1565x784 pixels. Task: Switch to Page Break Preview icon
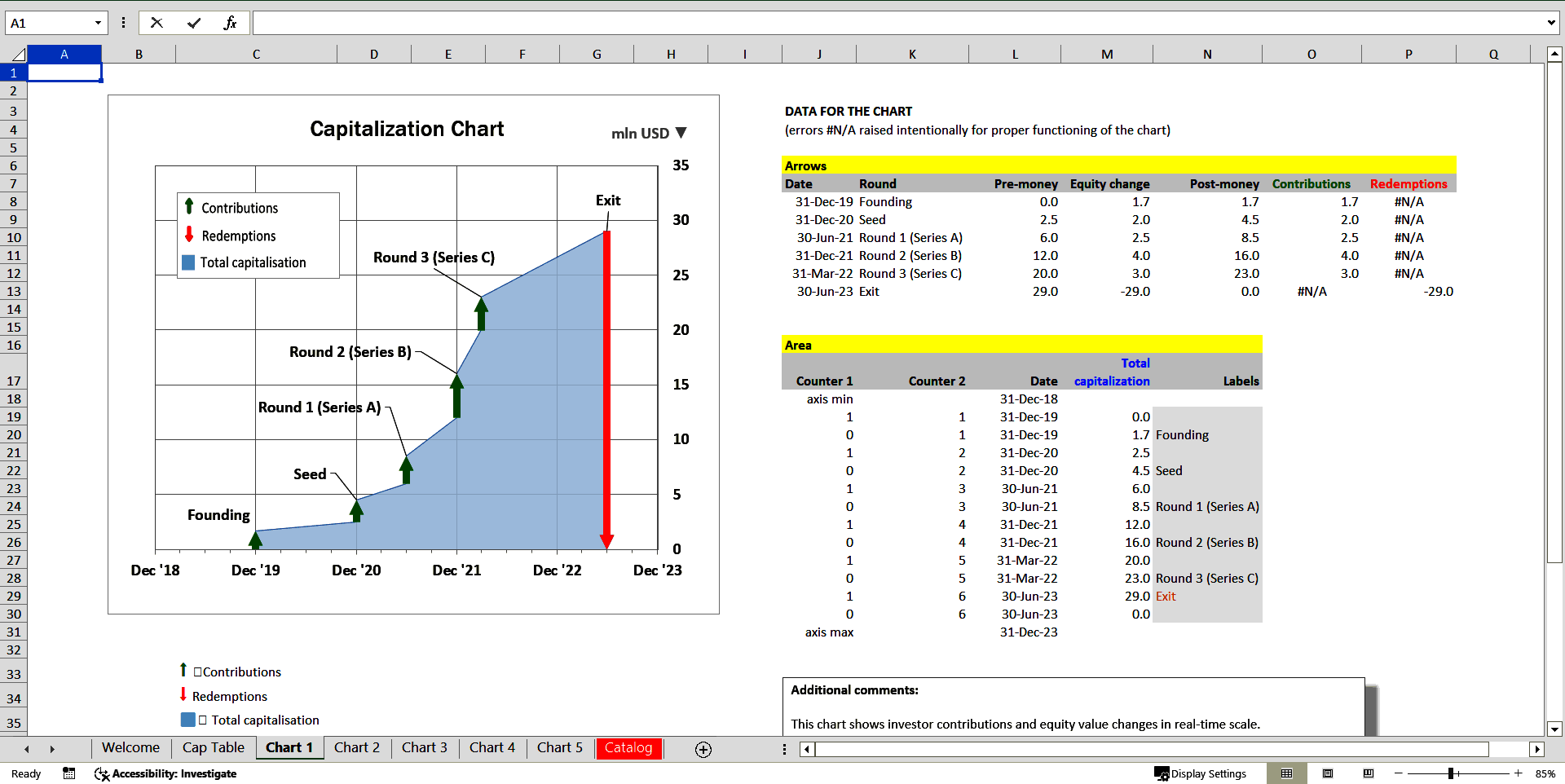pos(1369,773)
